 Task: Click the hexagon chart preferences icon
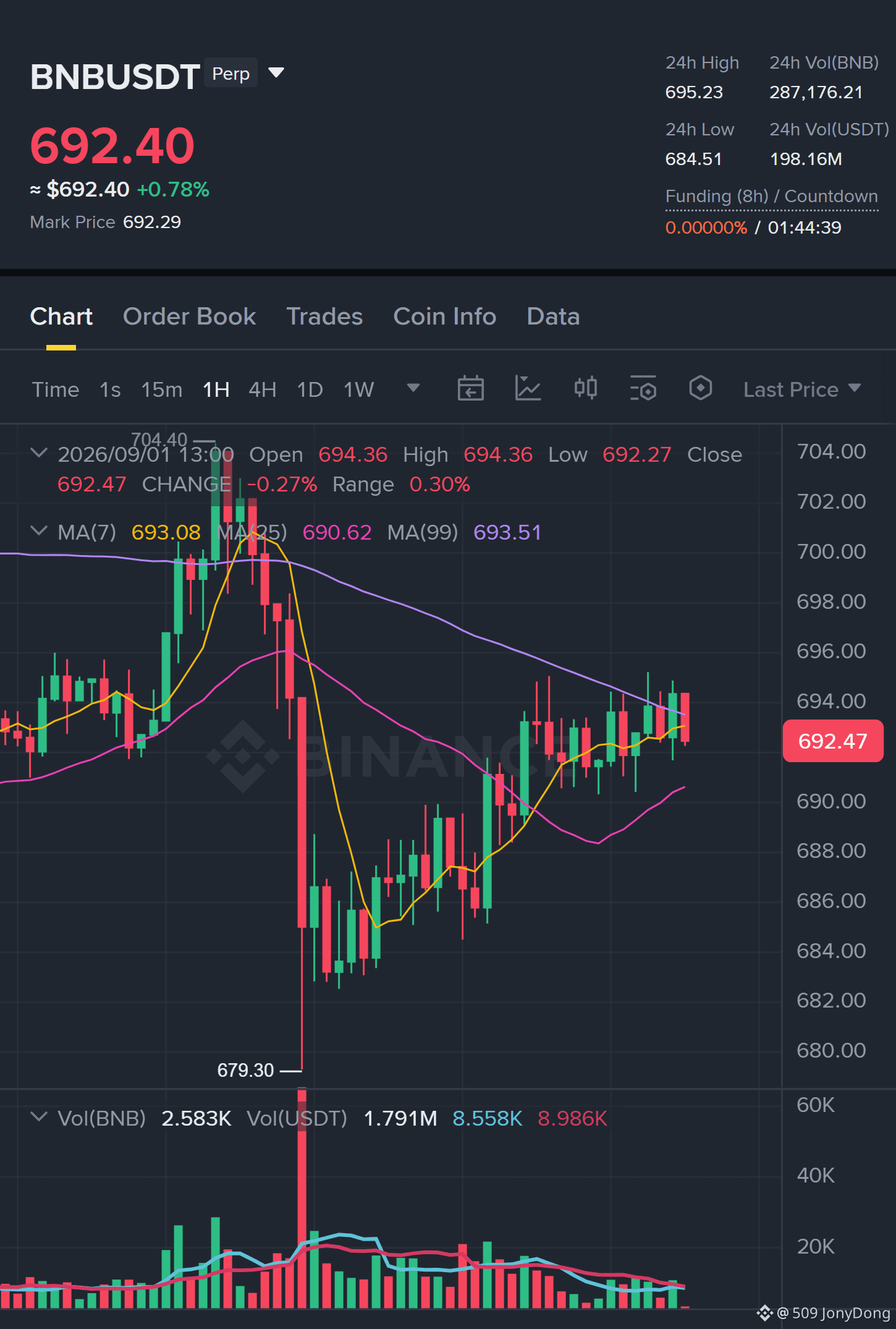pos(700,389)
